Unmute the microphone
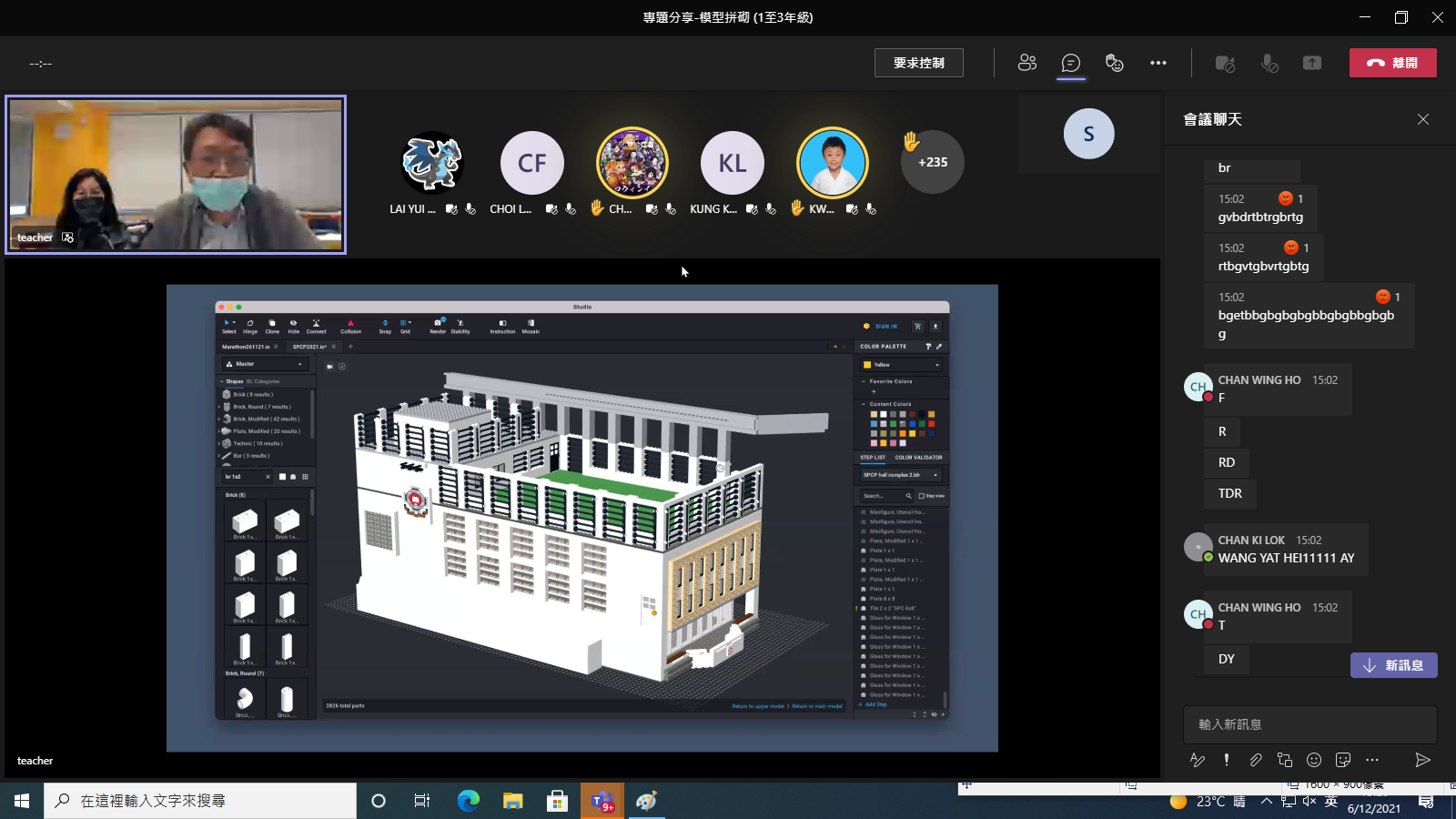The width and height of the screenshot is (1456, 819). [1269, 63]
